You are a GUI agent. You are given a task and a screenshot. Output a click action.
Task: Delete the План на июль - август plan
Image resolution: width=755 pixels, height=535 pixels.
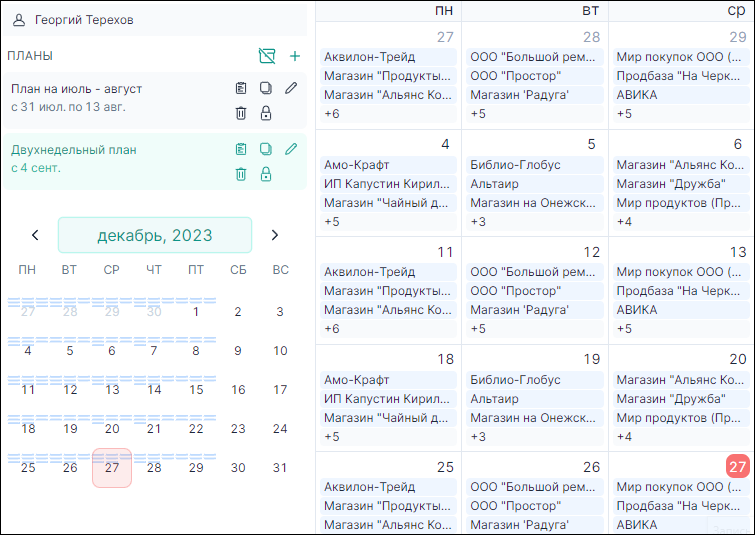point(241,113)
